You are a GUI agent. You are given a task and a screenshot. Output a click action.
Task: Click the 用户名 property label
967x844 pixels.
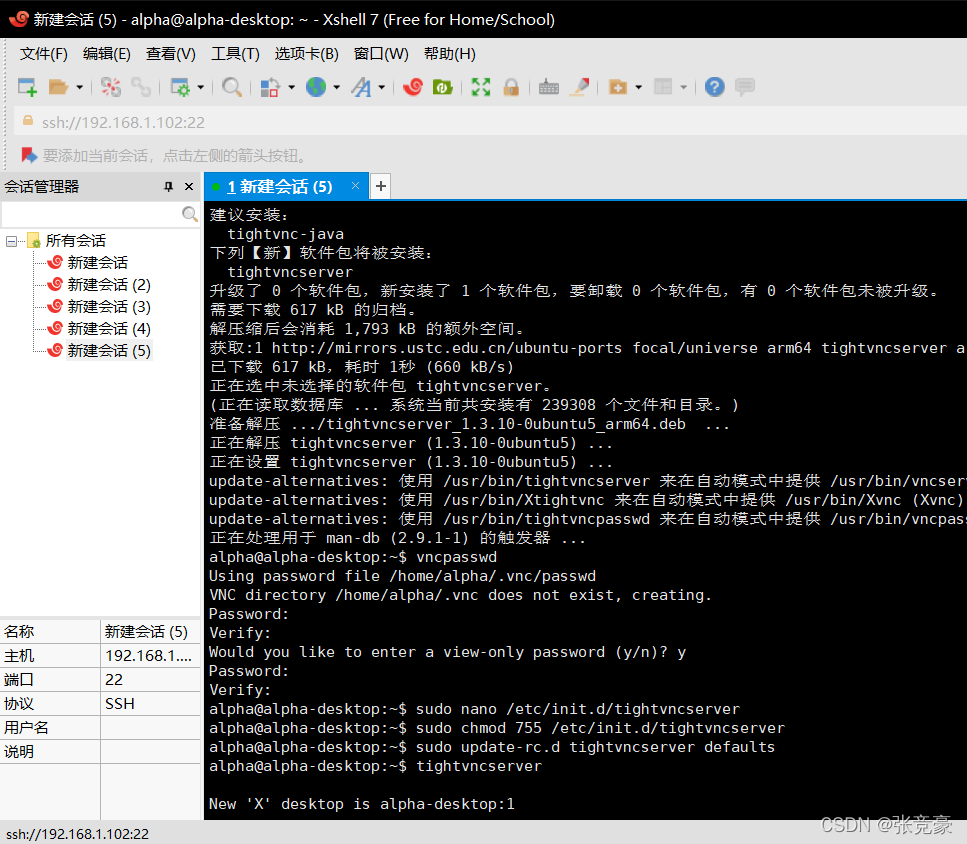click(26, 727)
